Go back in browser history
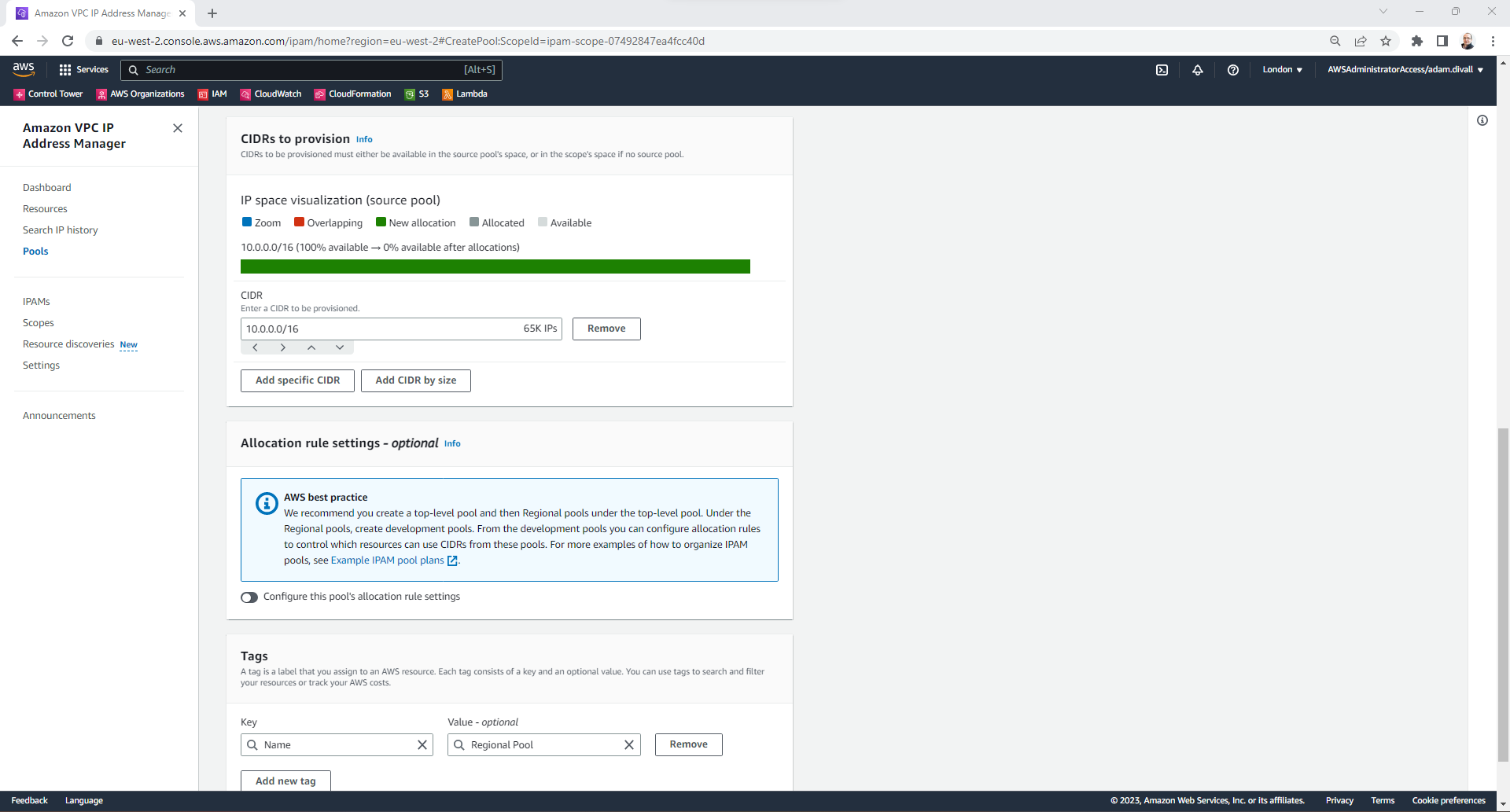Viewport: 1510px width, 812px height. tap(17, 41)
